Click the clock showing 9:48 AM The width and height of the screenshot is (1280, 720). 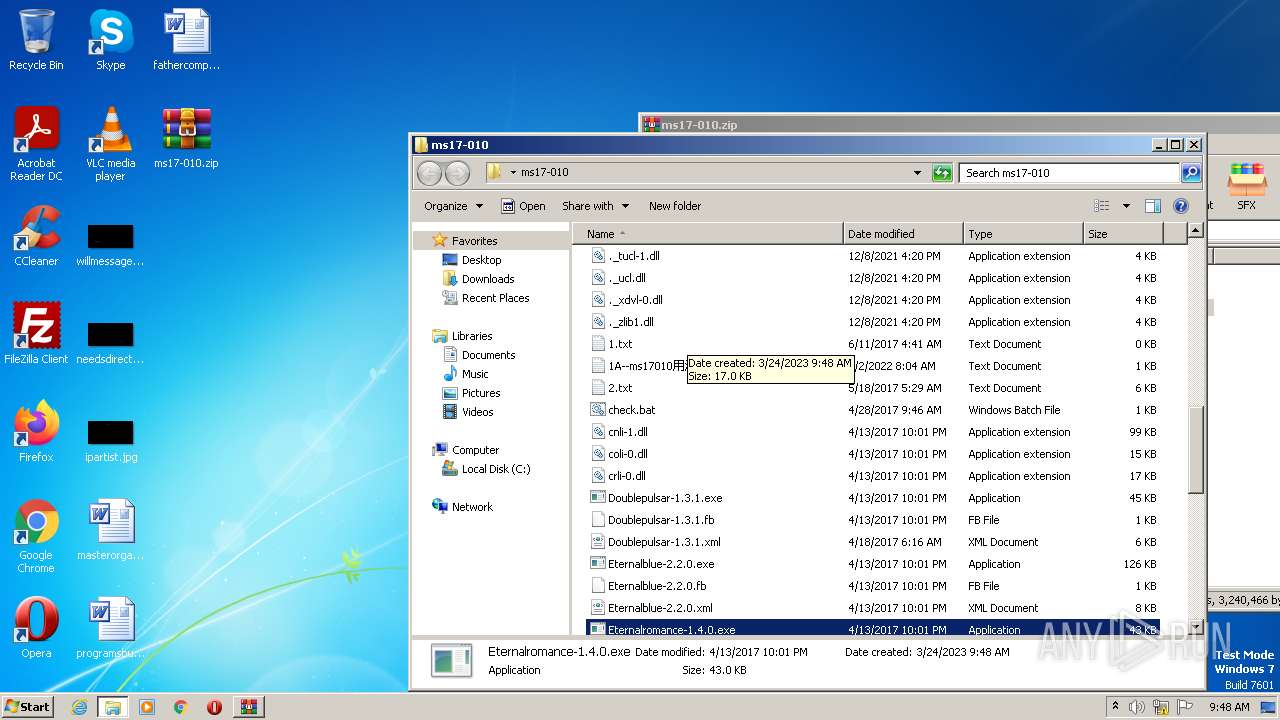pyautogui.click(x=1229, y=707)
